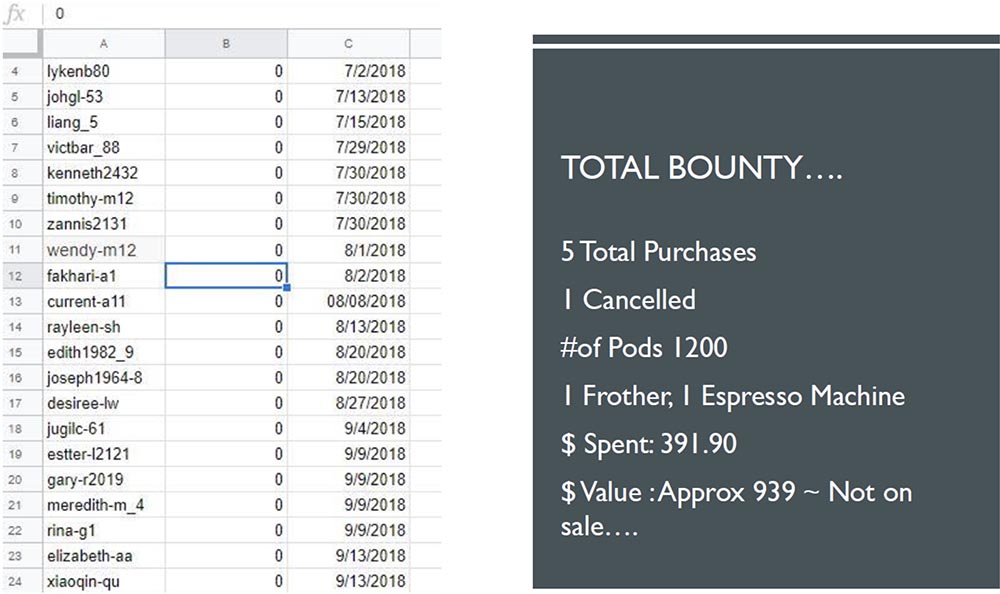Select the fakhari-a1 cell
Screen dimensions: 1000x594
103,275
